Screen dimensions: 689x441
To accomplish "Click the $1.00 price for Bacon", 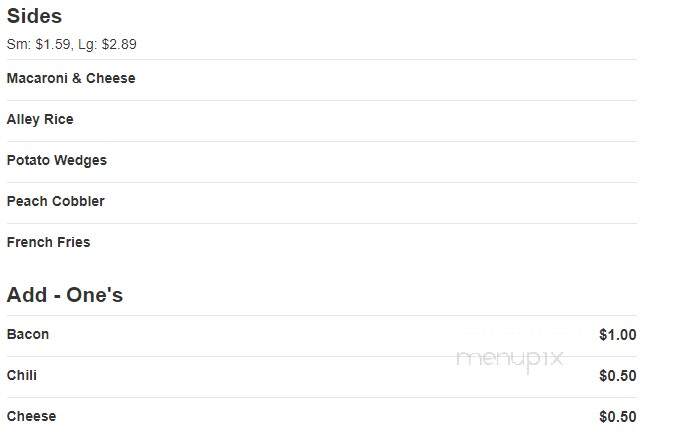I will 617,335.
